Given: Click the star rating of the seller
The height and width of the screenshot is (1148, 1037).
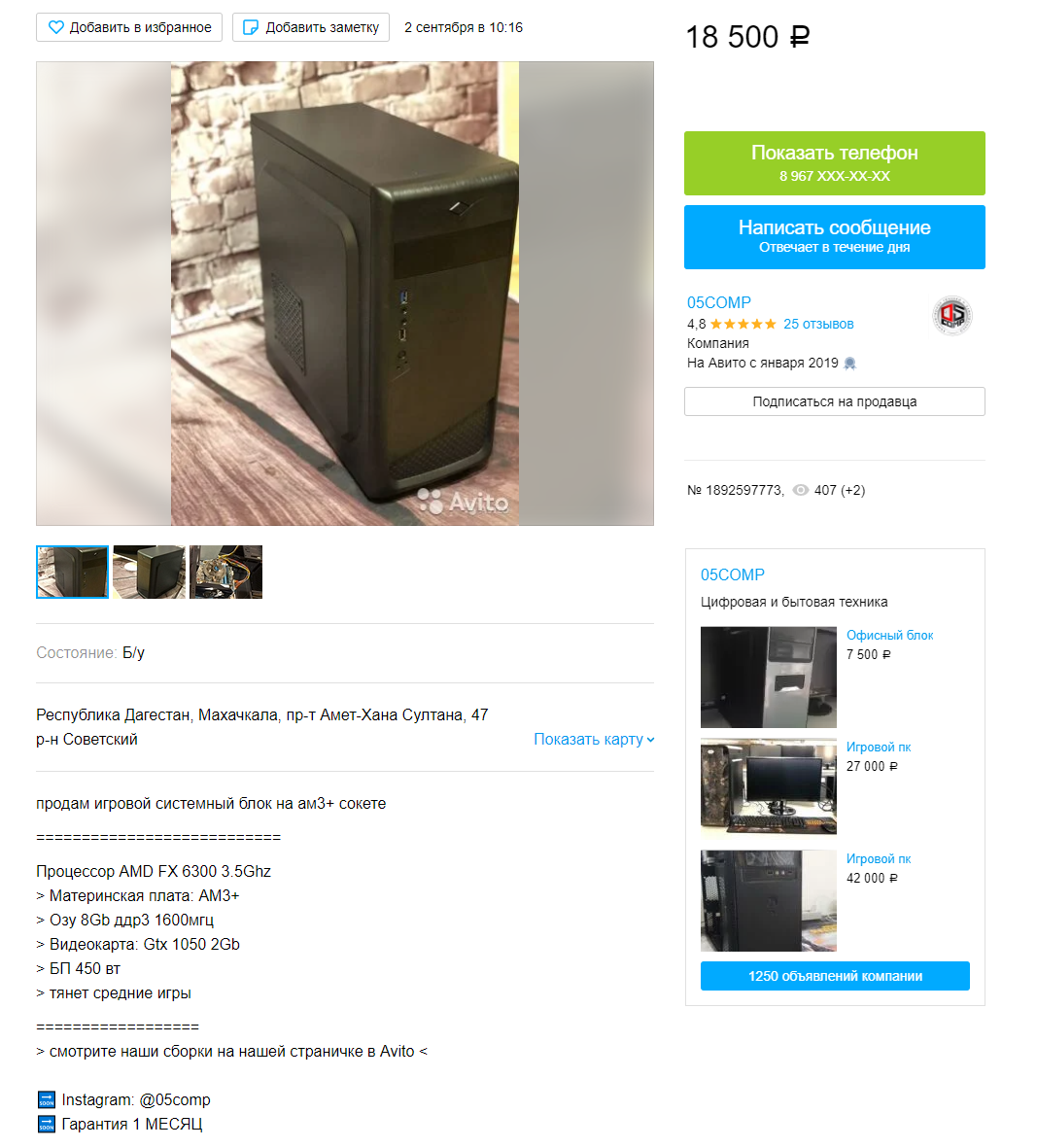Looking at the screenshot, I should tap(743, 325).
